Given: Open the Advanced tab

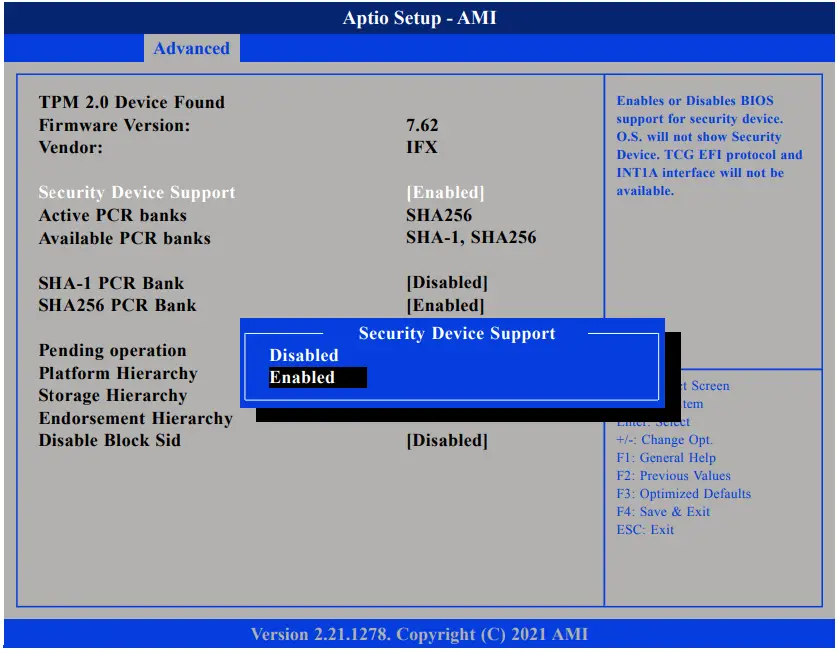Looking at the screenshot, I should [191, 48].
